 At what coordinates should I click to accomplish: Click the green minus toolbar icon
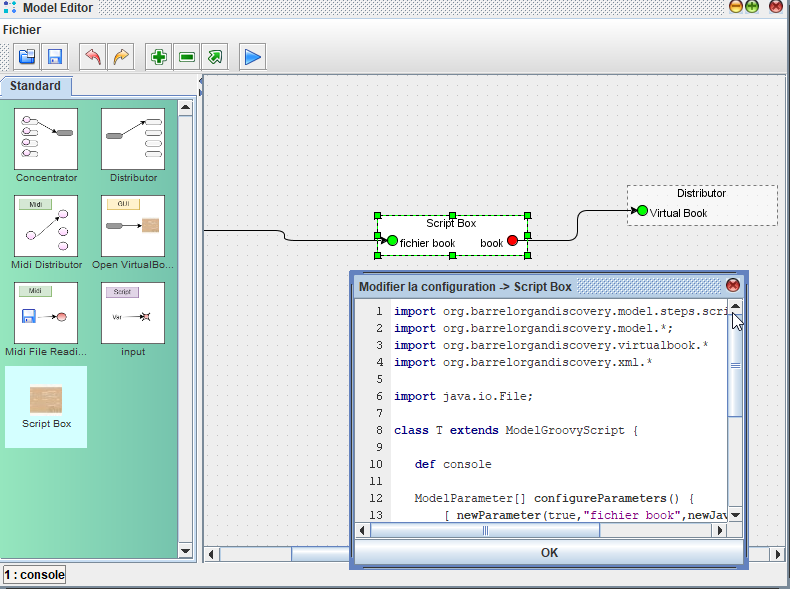point(187,57)
